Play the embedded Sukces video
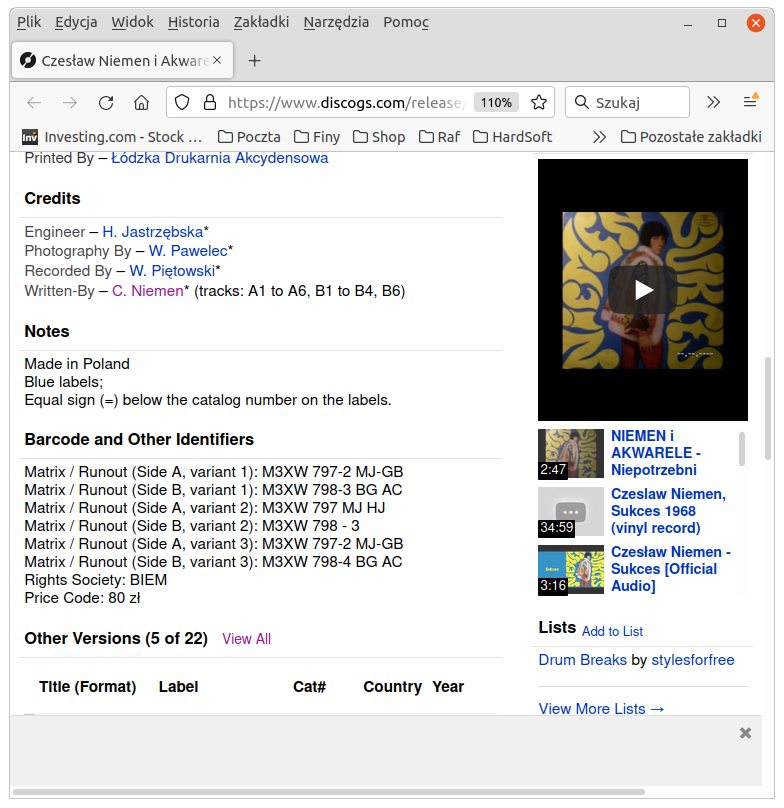This screenshot has height=808, width=784. point(643,290)
